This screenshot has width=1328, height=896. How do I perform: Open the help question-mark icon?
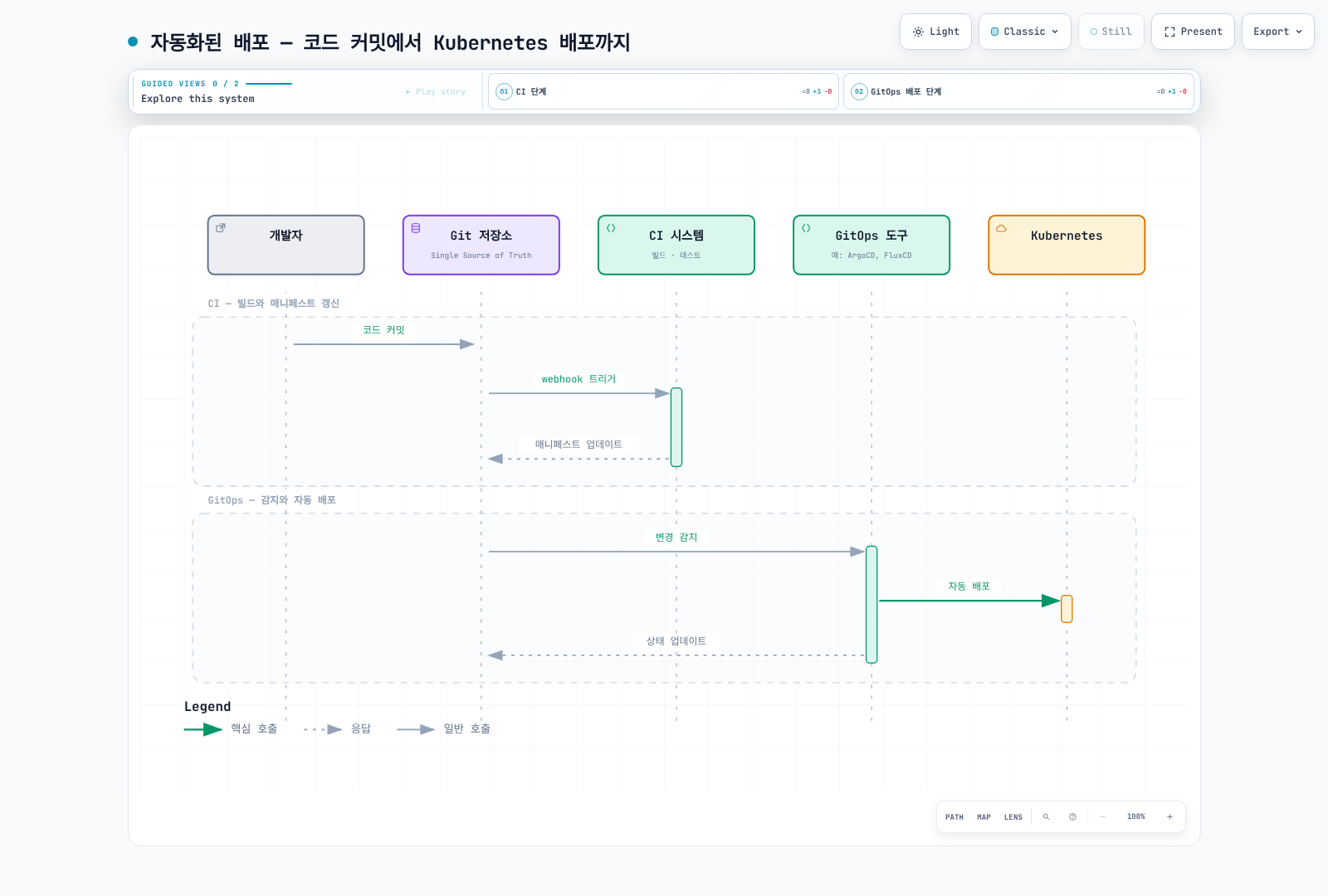[x=1072, y=817]
